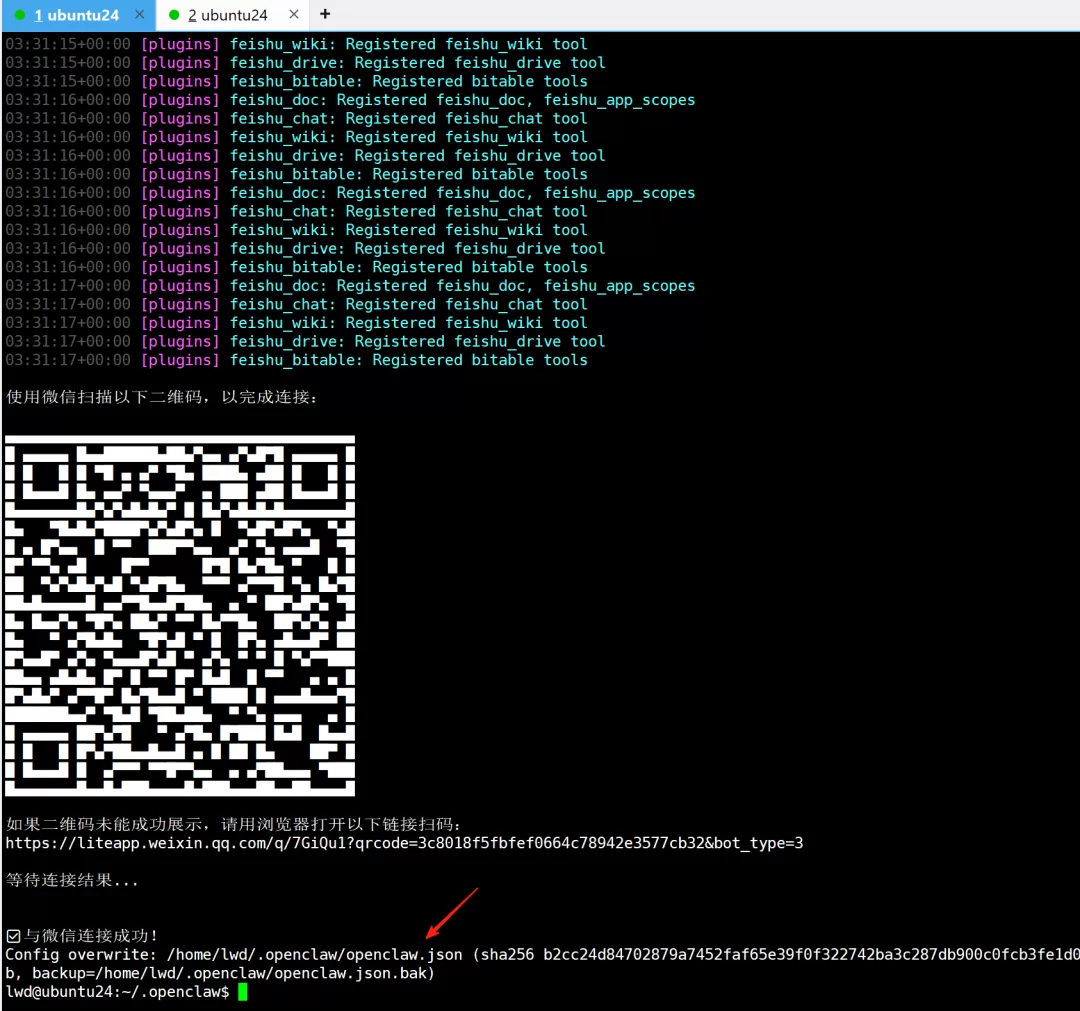Click the lwd@ubuntu24 shell prompt text
1080x1011 pixels.
pyautogui.click(x=117, y=992)
